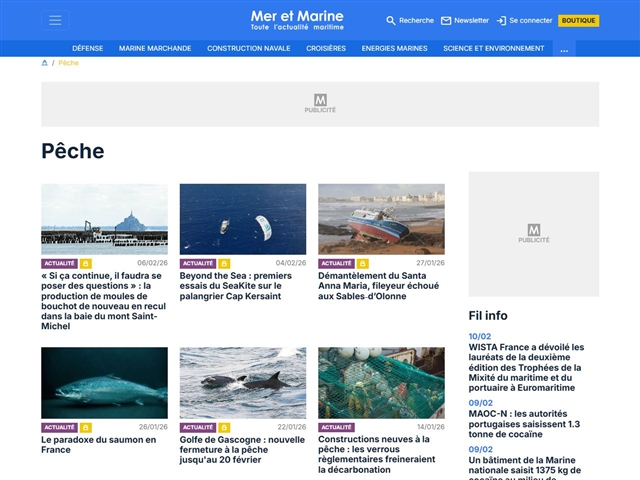Viewport: 640px width, 480px height.
Task: Click Actualité tag on moules de bouchot article
Action: point(59,263)
